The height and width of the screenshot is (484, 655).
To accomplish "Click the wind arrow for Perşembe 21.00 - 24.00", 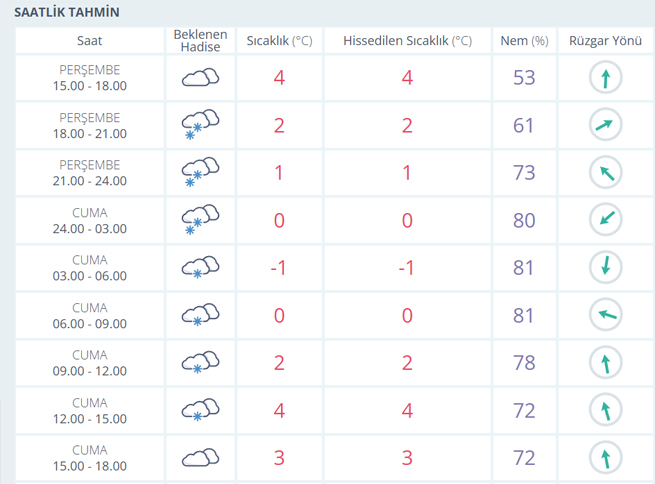I will coord(605,172).
